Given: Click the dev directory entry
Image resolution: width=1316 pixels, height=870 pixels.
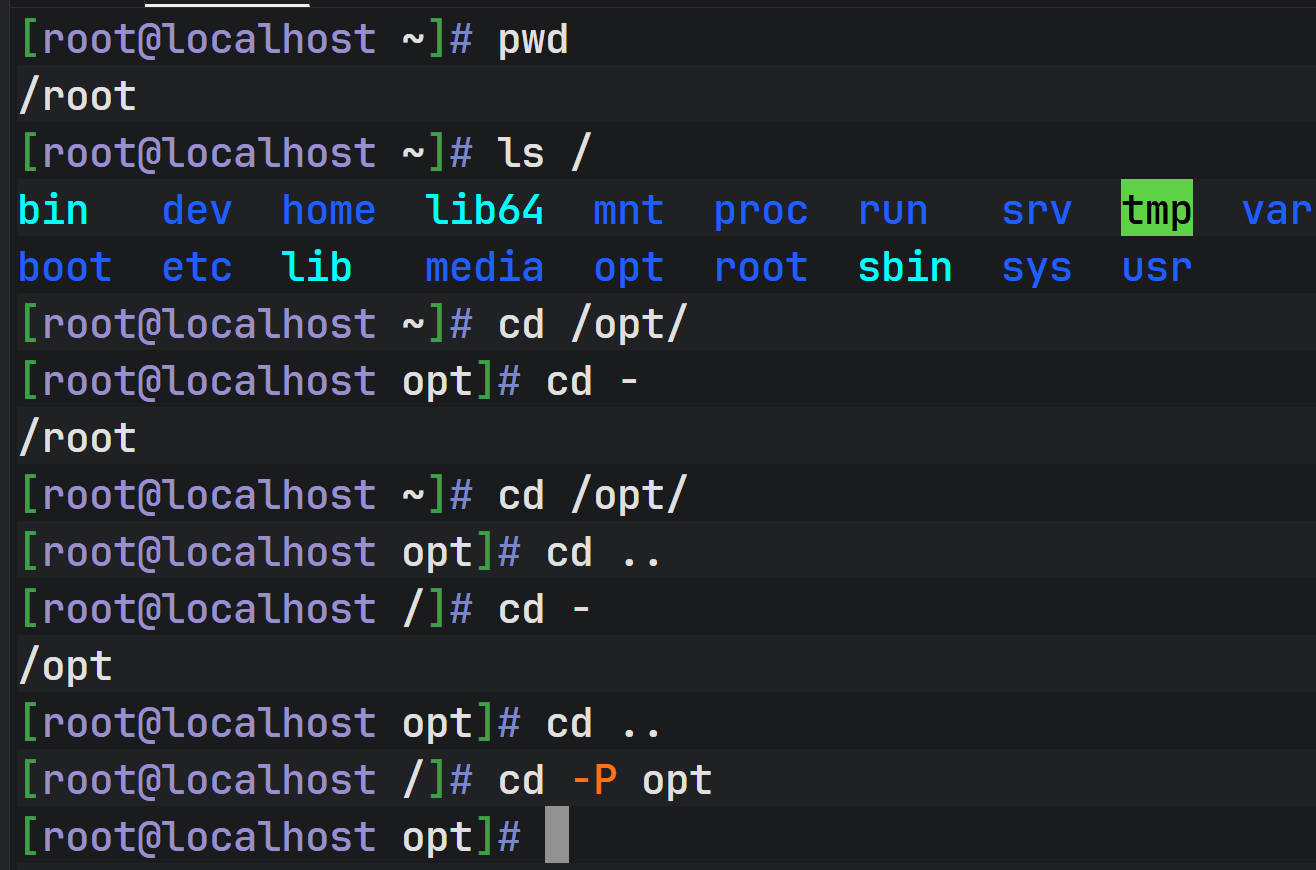Looking at the screenshot, I should (x=197, y=210).
